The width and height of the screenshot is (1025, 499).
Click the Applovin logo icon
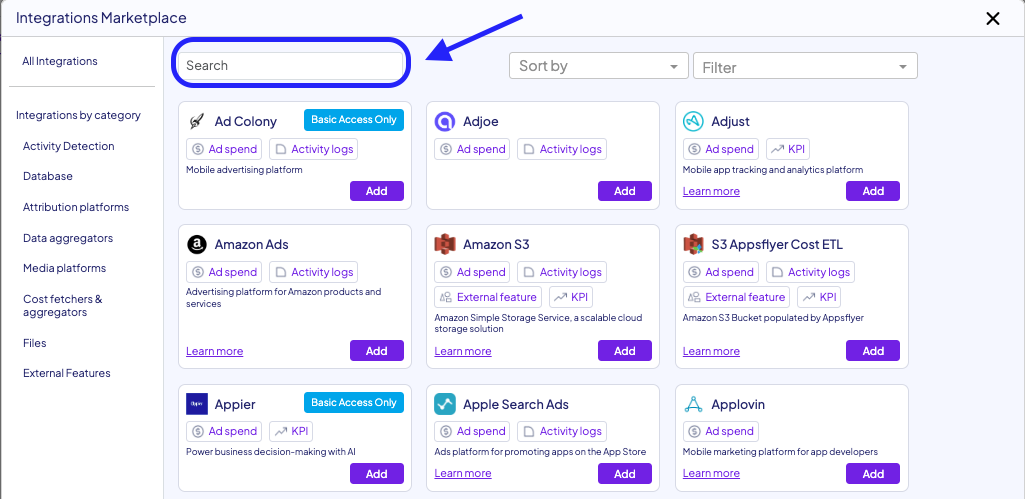click(693, 404)
